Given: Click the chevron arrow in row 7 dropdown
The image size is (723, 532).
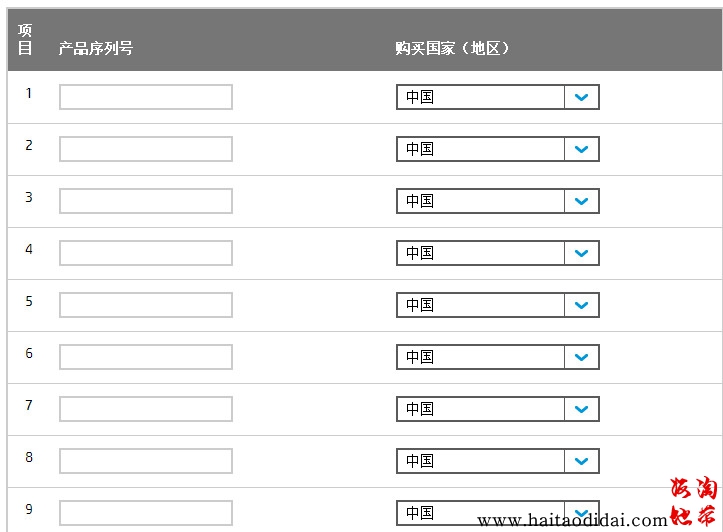Looking at the screenshot, I should click(581, 409).
